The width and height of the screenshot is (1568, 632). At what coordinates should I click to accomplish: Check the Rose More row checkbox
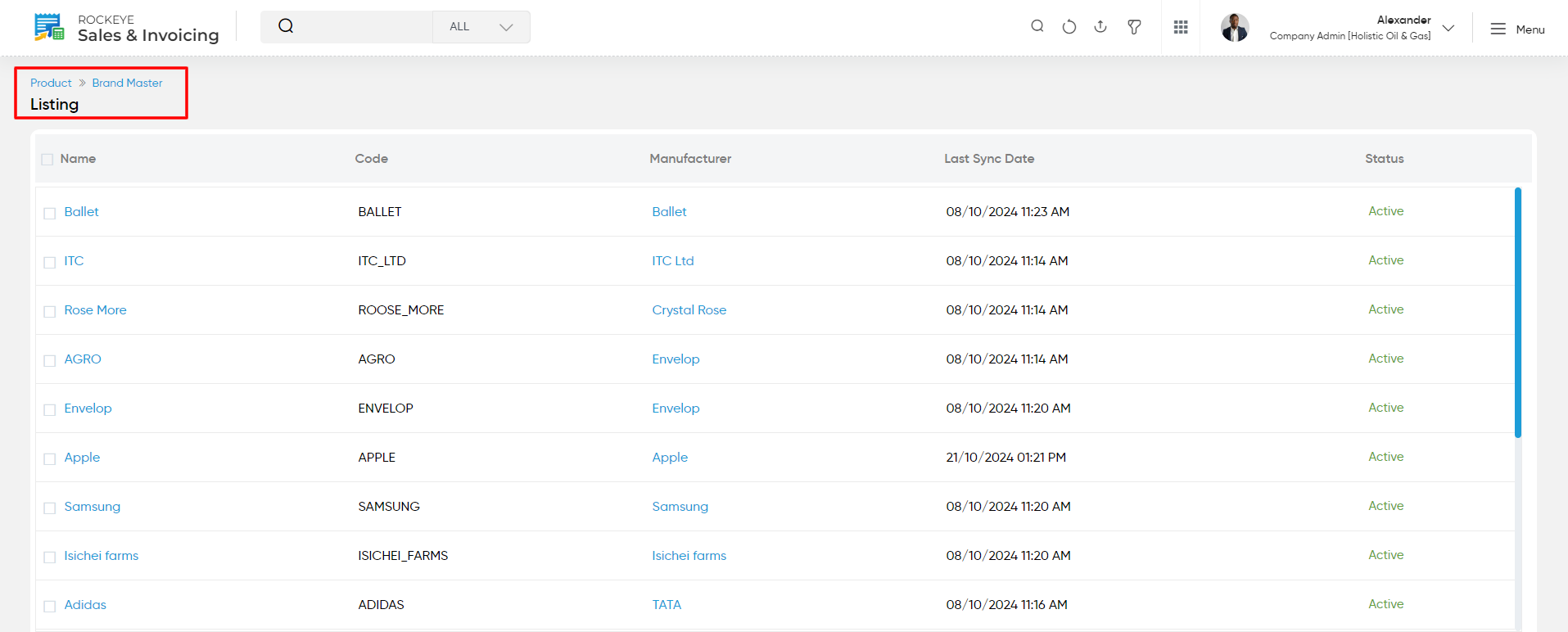click(x=50, y=311)
